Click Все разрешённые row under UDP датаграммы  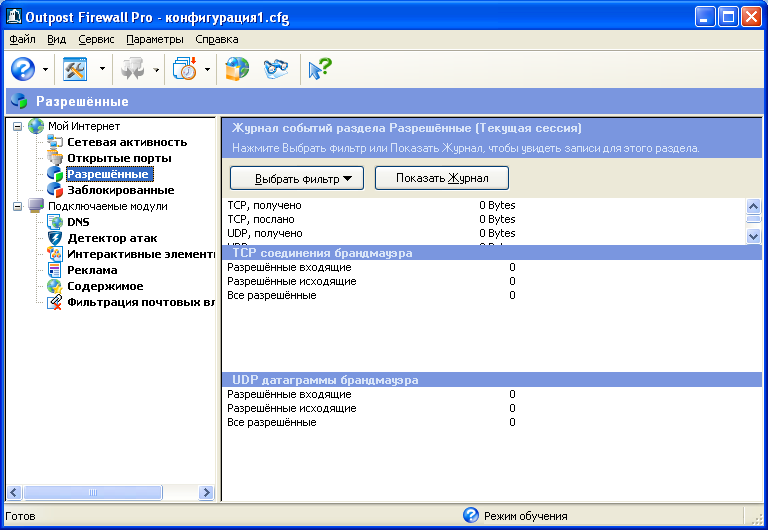(x=371, y=422)
